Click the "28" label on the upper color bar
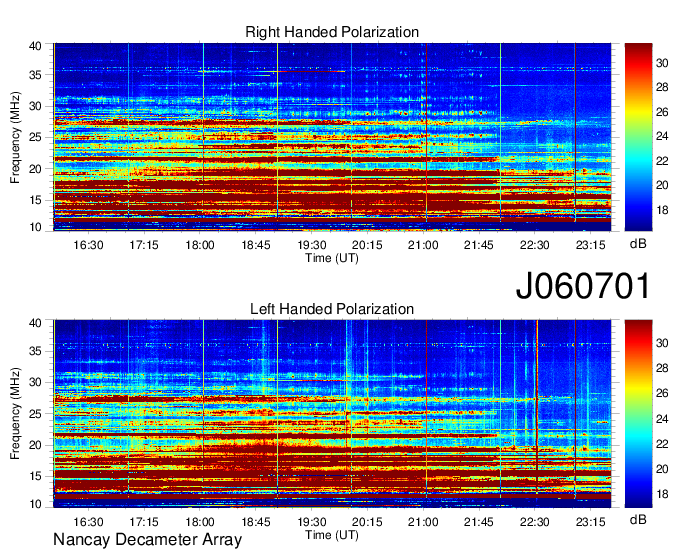Screen dimensions: 680x552 [x=662, y=88]
